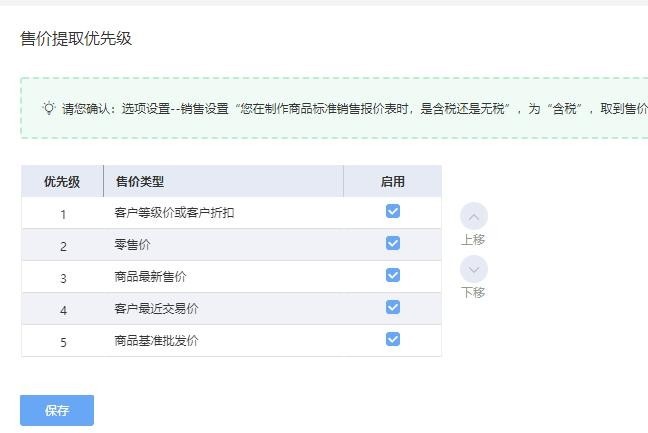648x433 pixels.
Task: Click the 售价类型 column header
Action: tap(223, 181)
